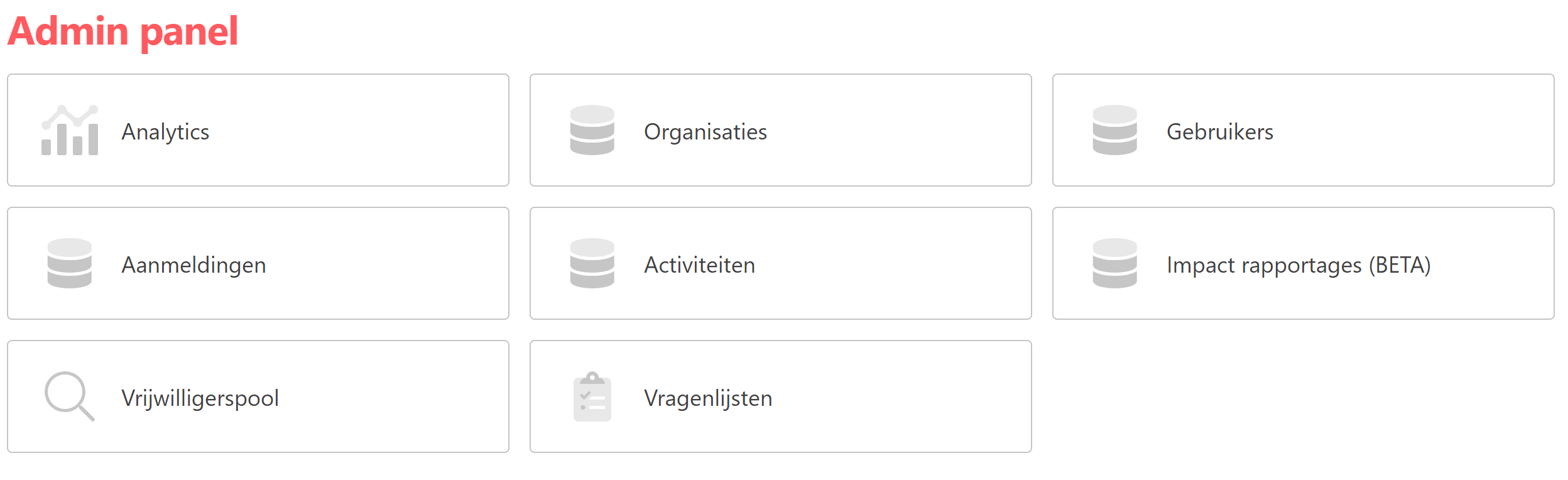Open the Vrijwilligerspool text link

200,398
